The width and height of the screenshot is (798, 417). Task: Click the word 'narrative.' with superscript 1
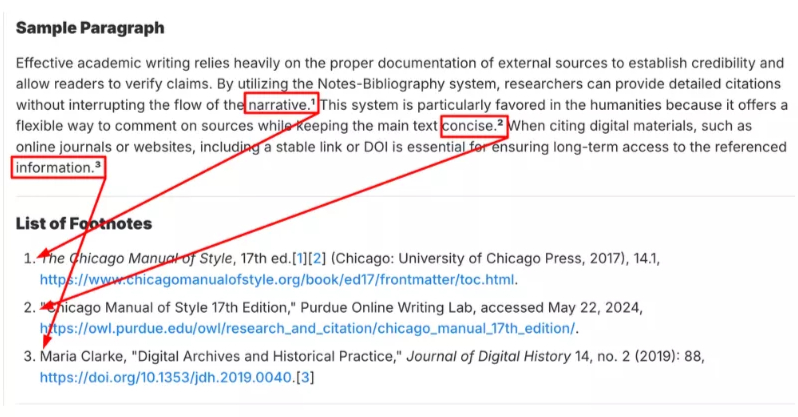pos(281,104)
